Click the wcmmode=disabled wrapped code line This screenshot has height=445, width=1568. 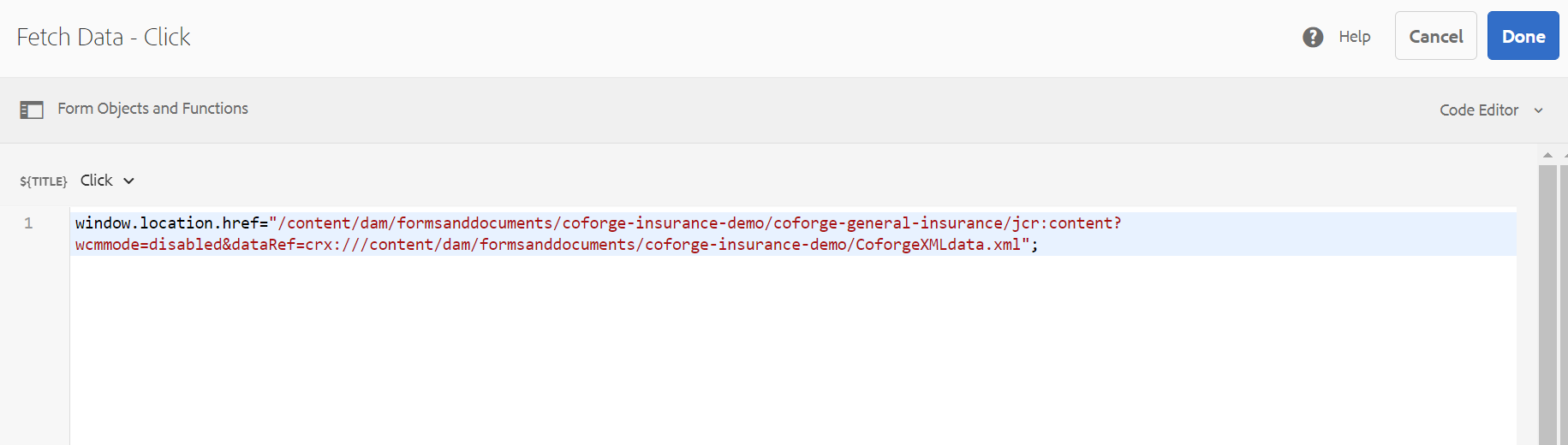(557, 245)
